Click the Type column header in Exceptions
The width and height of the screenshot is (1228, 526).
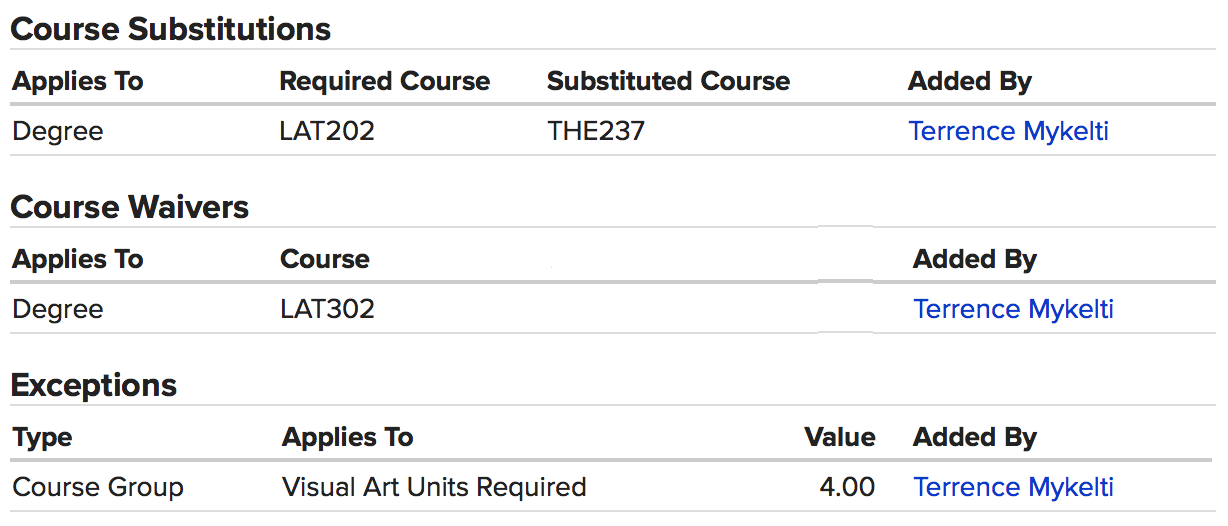(43, 437)
